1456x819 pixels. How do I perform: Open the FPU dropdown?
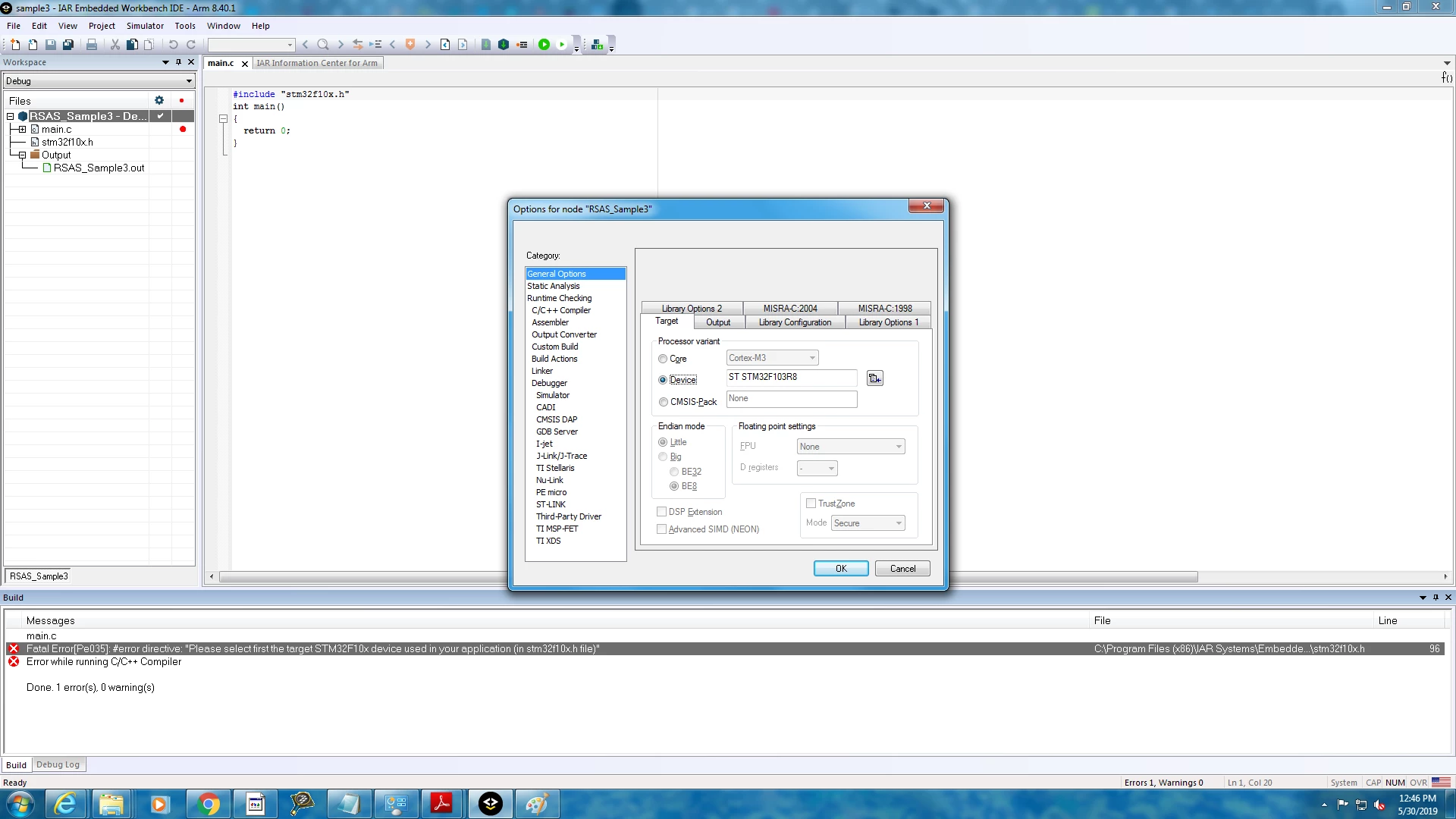click(851, 447)
